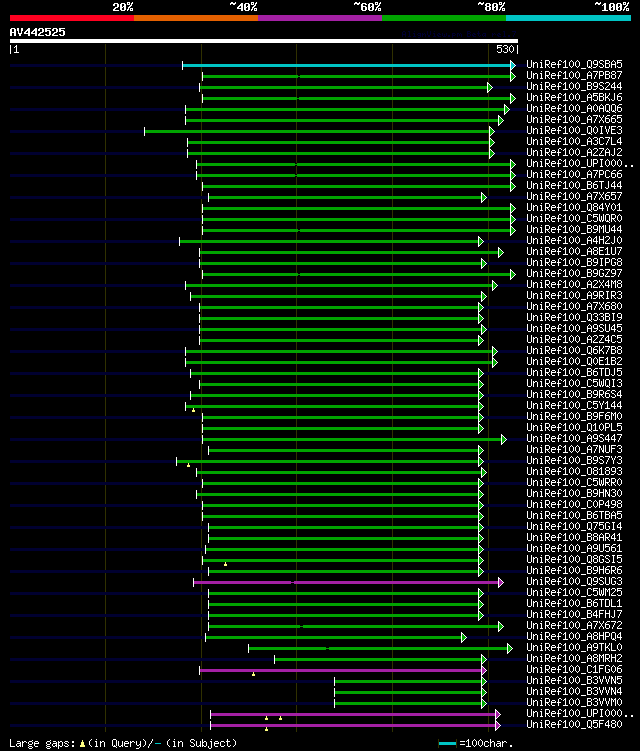Click the cyan alignment bar for UniRef100_Q9SBA5
This screenshot has height=751, width=640.
[347, 66]
